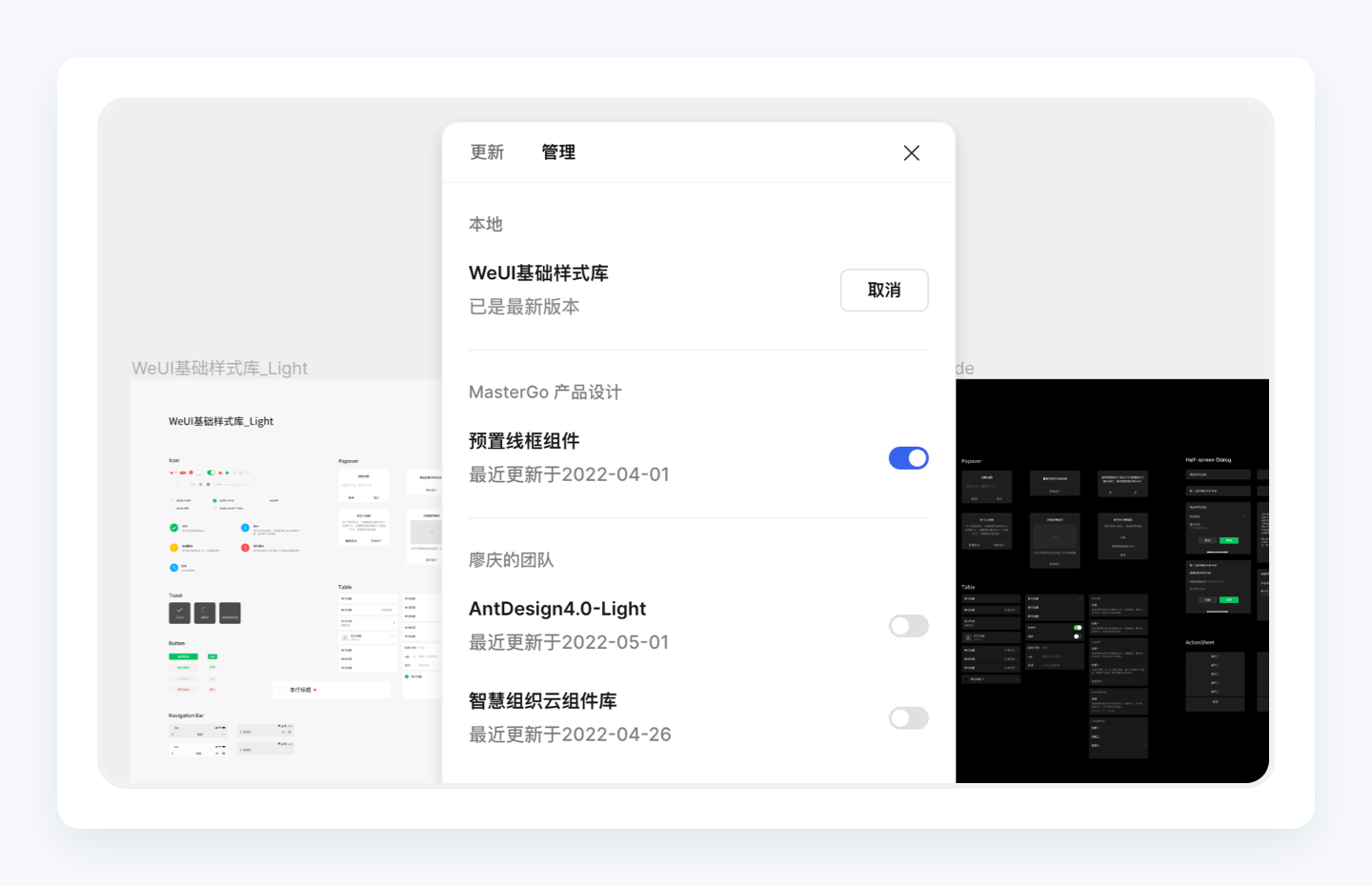The width and height of the screenshot is (1372, 886).
Task: Click the update date of AntDesign4.0-Light
Action: click(568, 642)
